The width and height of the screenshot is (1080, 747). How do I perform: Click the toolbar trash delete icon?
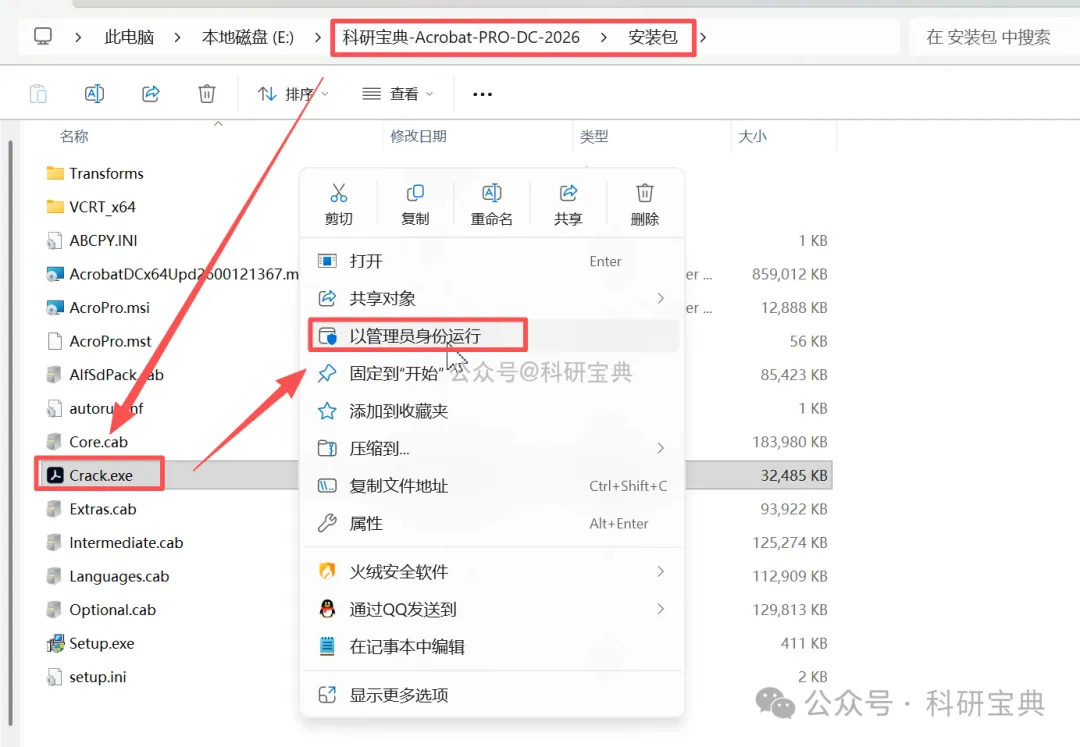pyautogui.click(x=207, y=94)
